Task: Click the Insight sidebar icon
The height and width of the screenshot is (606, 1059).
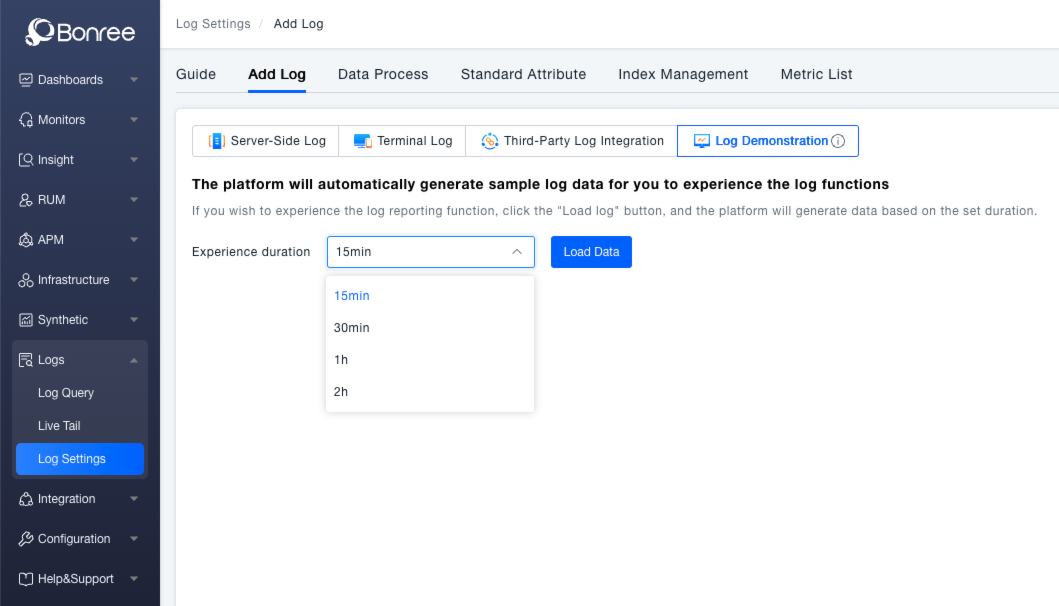Action: pyautogui.click(x=26, y=160)
